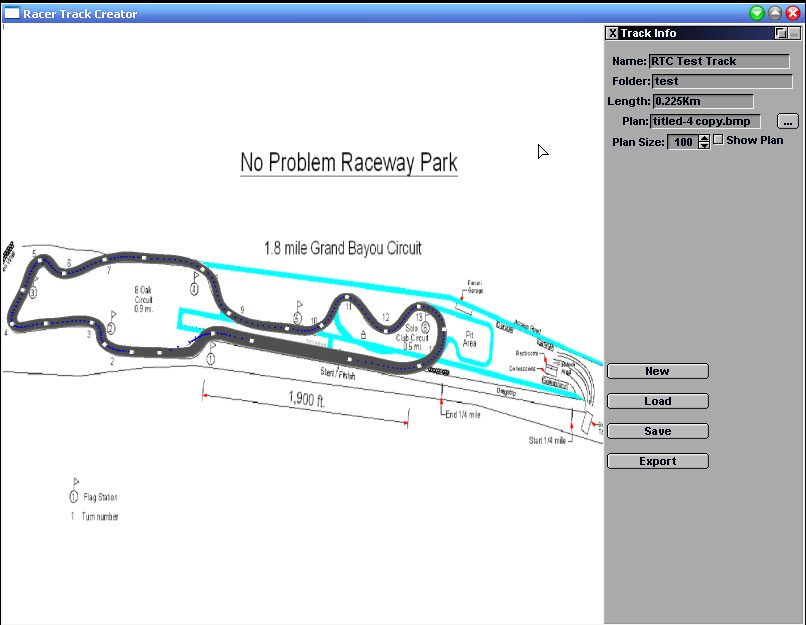Viewport: 806px width, 625px height.
Task: Click the Pit Area label
Action: coord(469,339)
